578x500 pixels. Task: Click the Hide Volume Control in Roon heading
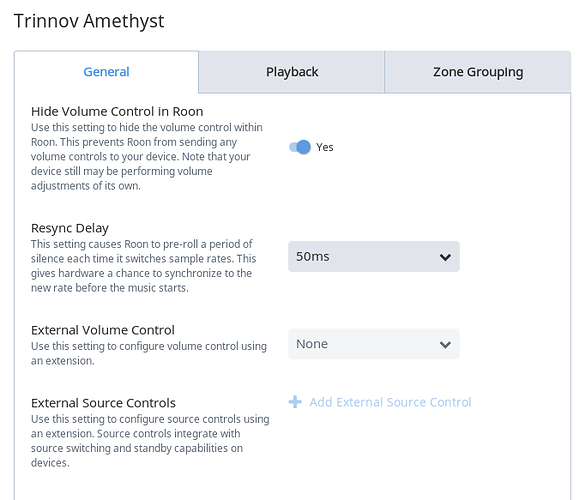click(x=117, y=111)
